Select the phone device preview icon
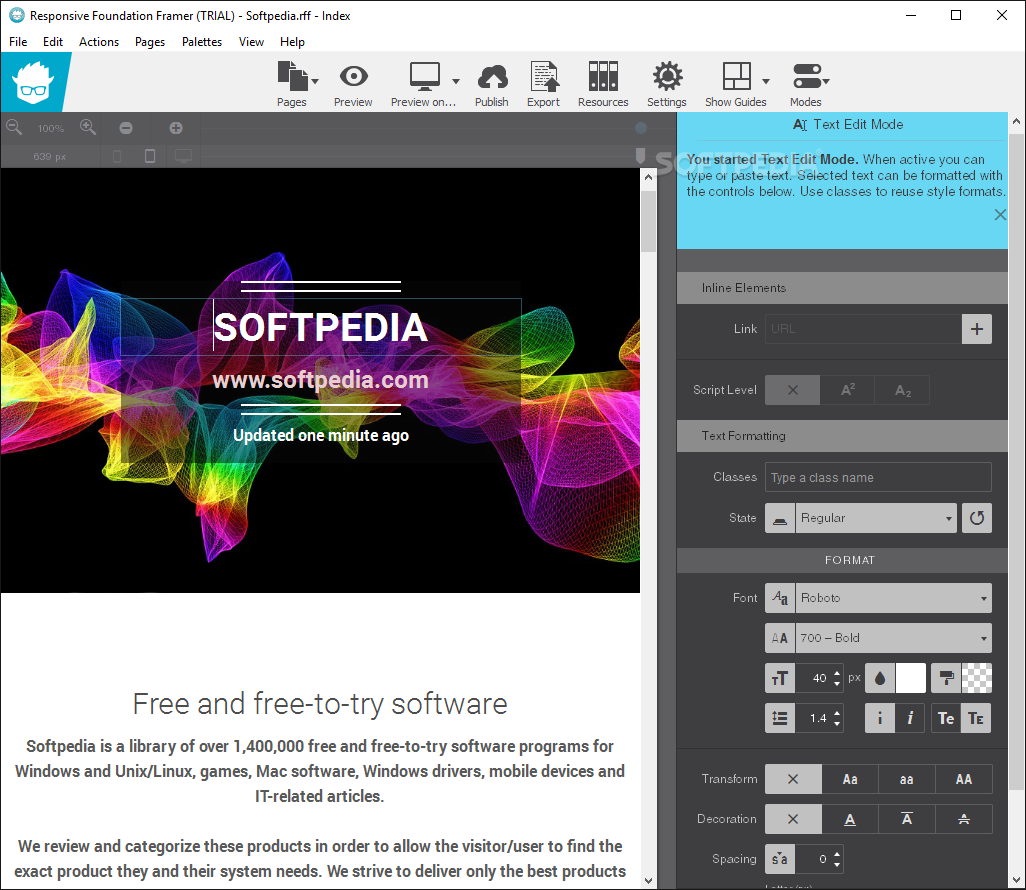The width and height of the screenshot is (1026, 890). 117,156
